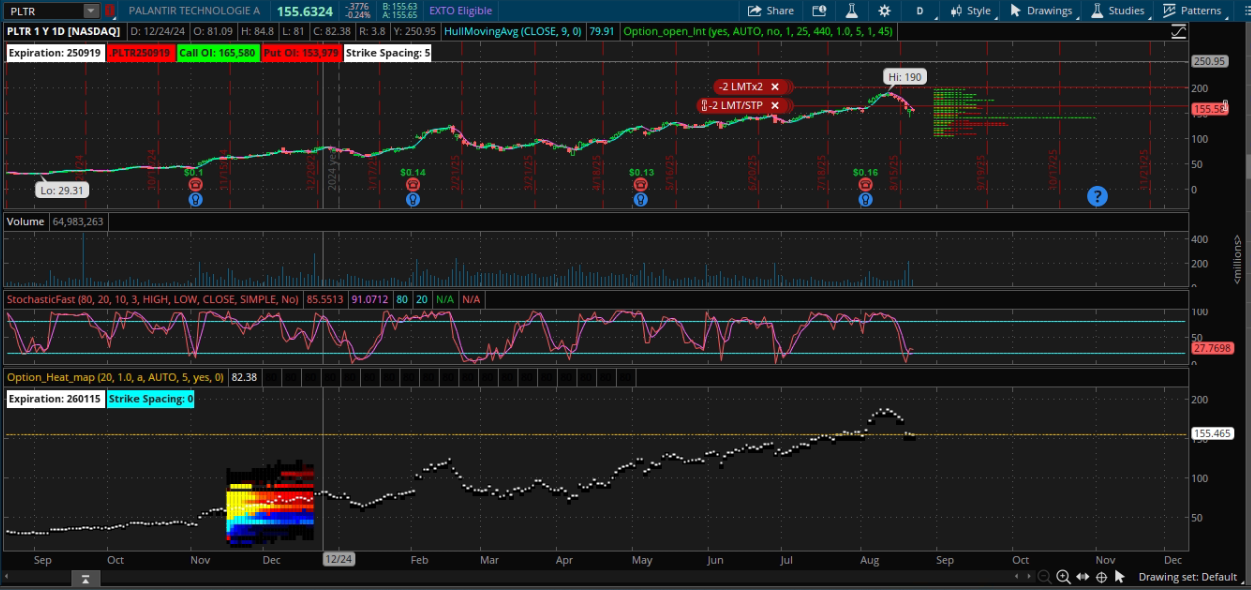Open chart settings gear icon
Screen dimensions: 1251x590
coord(884,11)
